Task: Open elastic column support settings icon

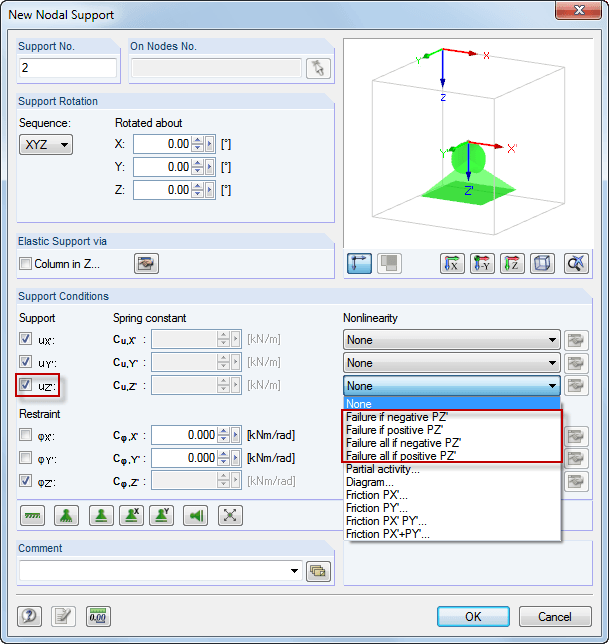Action: 146,263
